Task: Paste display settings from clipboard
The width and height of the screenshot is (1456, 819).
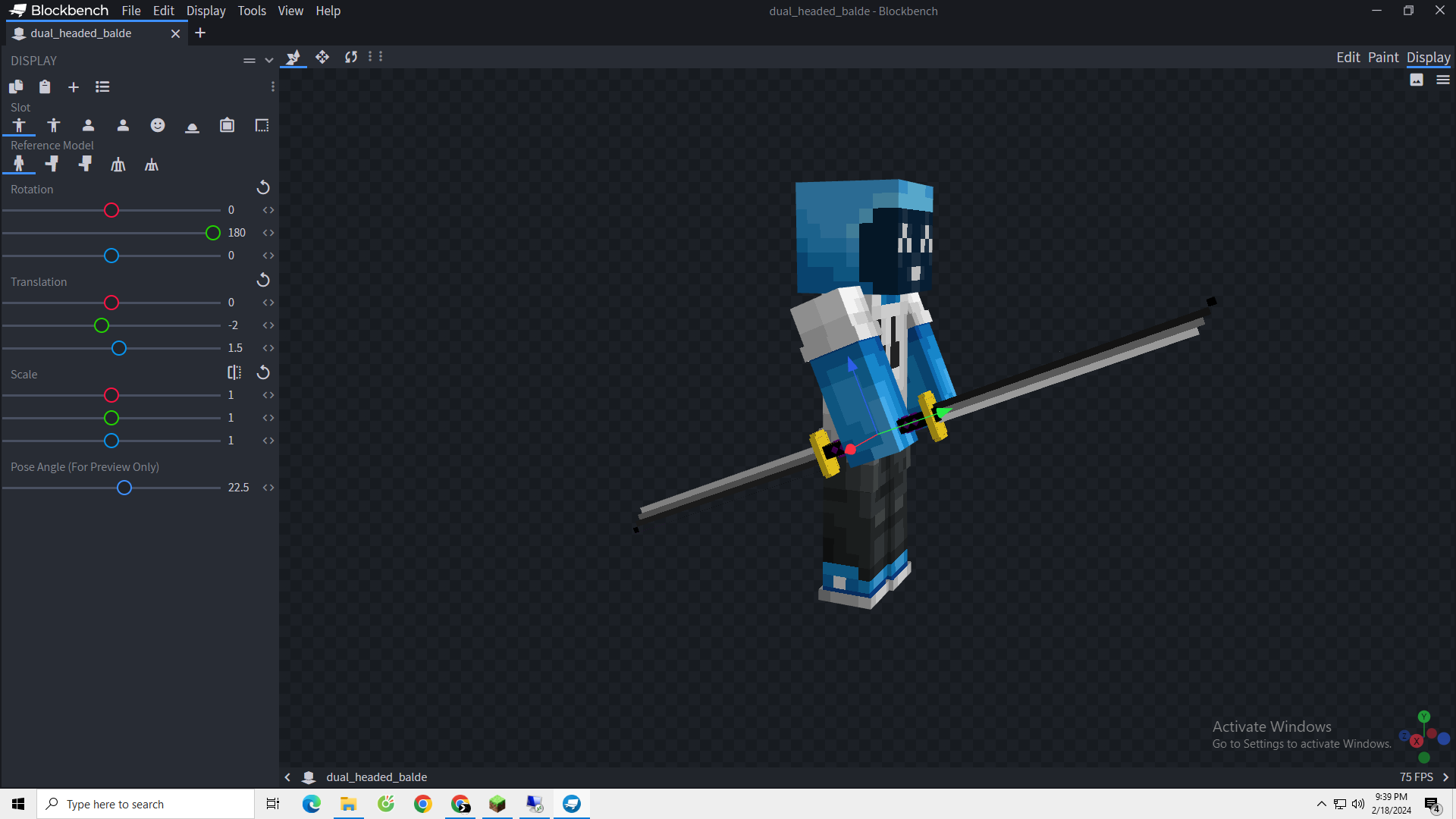Action: [x=45, y=87]
